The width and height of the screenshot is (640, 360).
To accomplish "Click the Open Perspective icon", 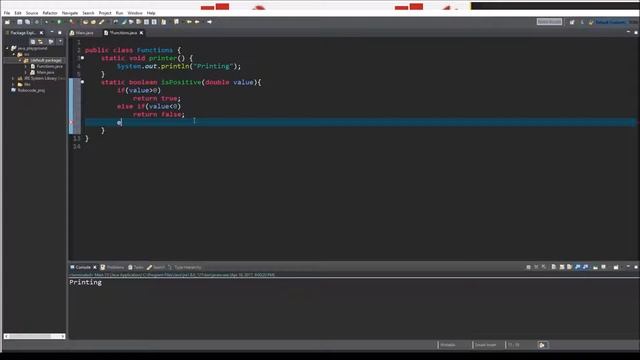I will point(572,22).
